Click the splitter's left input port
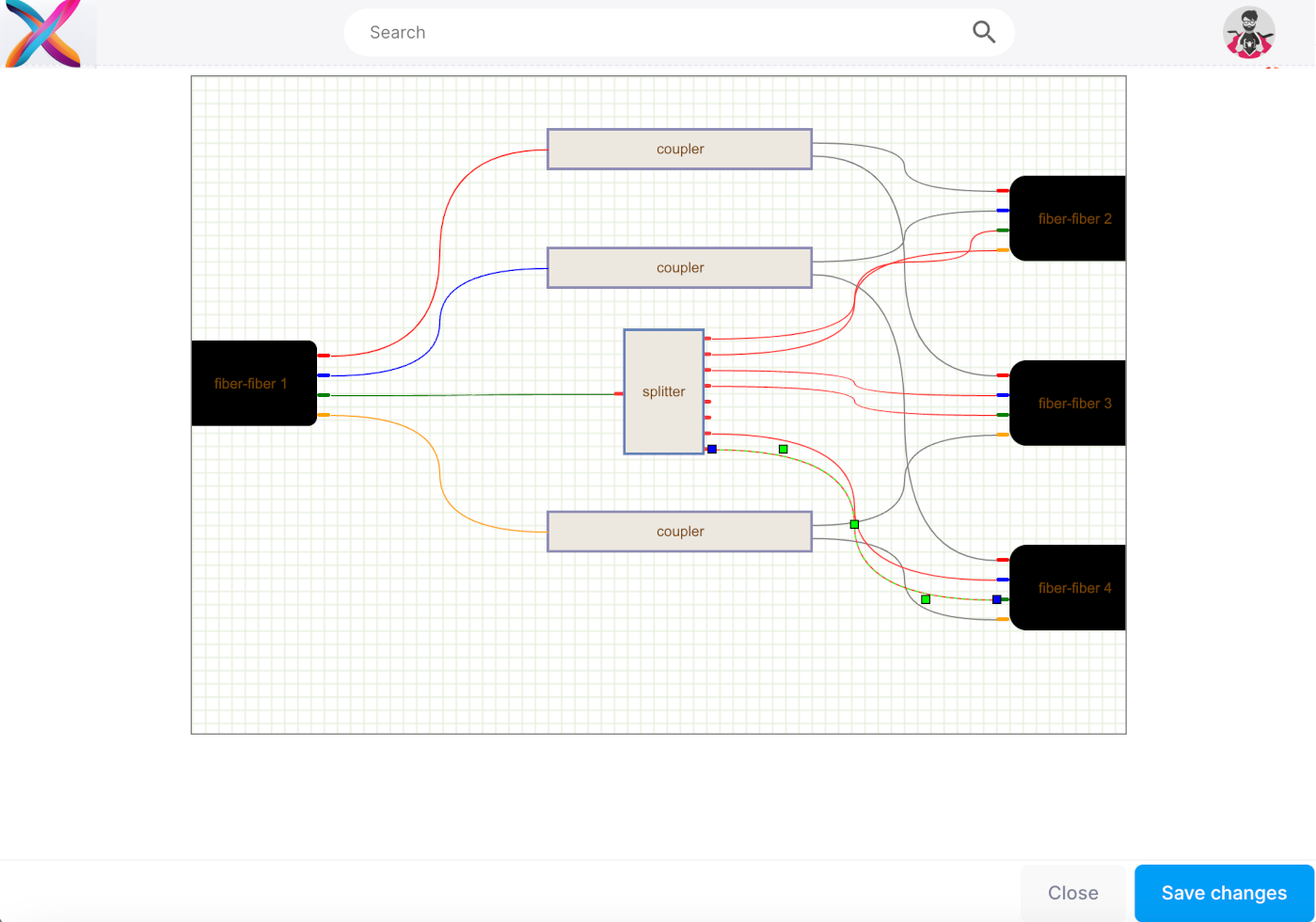 619,393
